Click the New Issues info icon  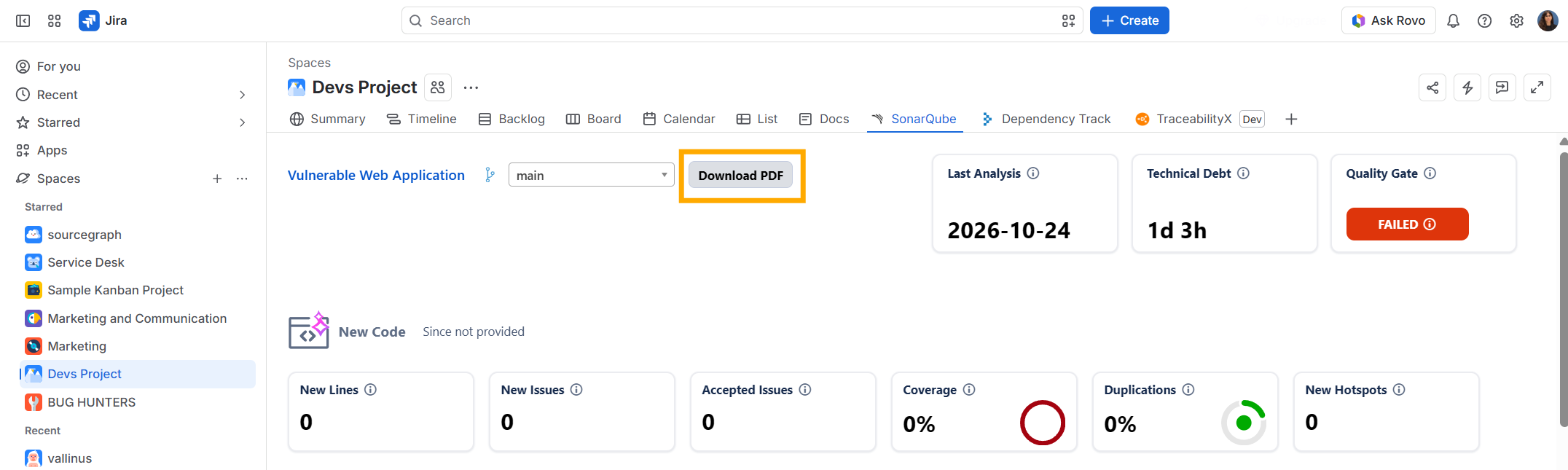click(576, 390)
